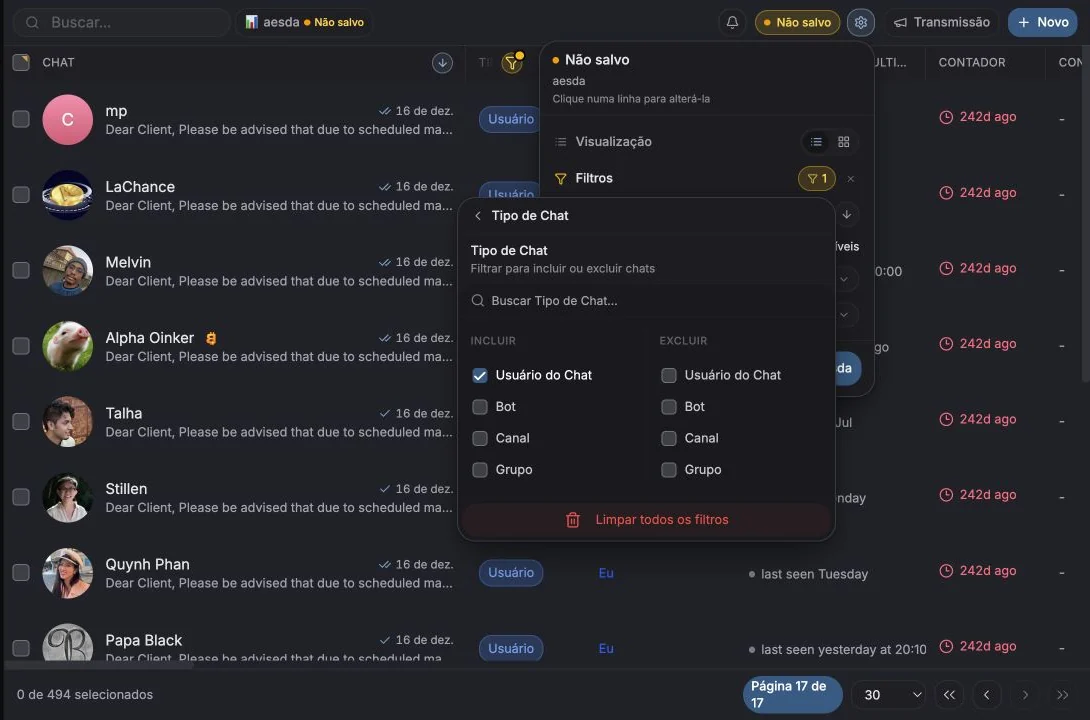Select the Talha row checkbox
The image size is (1090, 720).
21,422
